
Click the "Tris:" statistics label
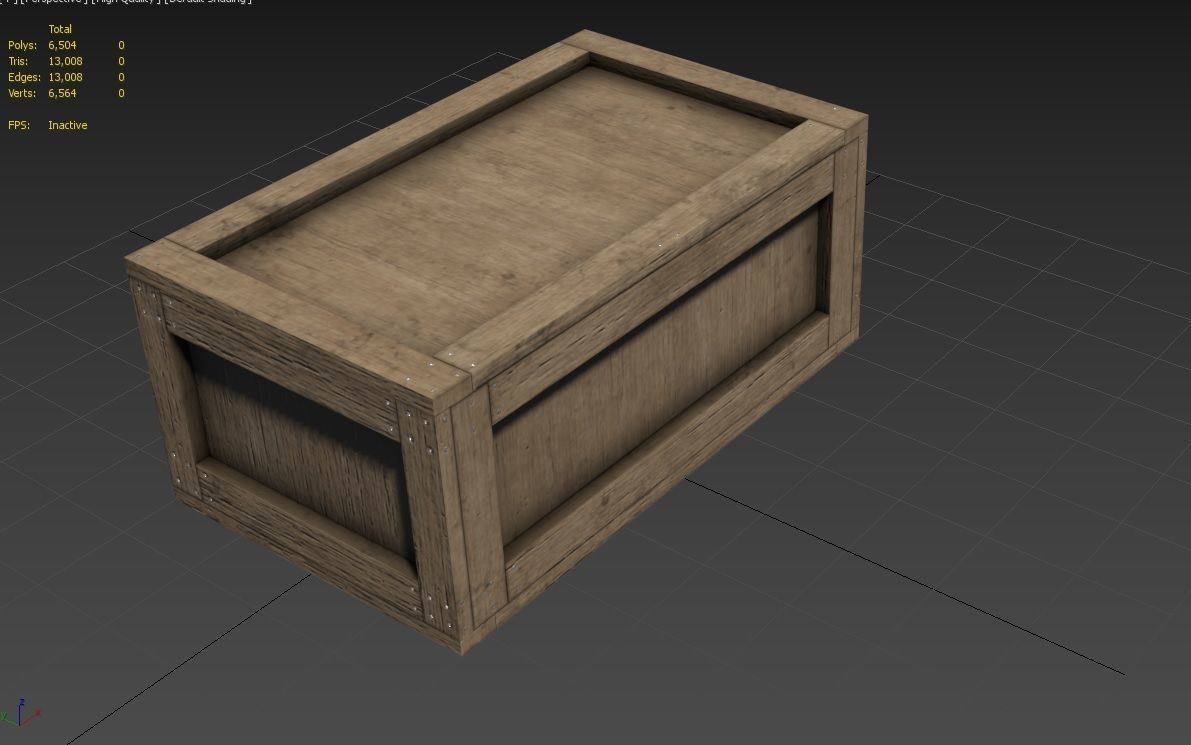click(x=18, y=61)
